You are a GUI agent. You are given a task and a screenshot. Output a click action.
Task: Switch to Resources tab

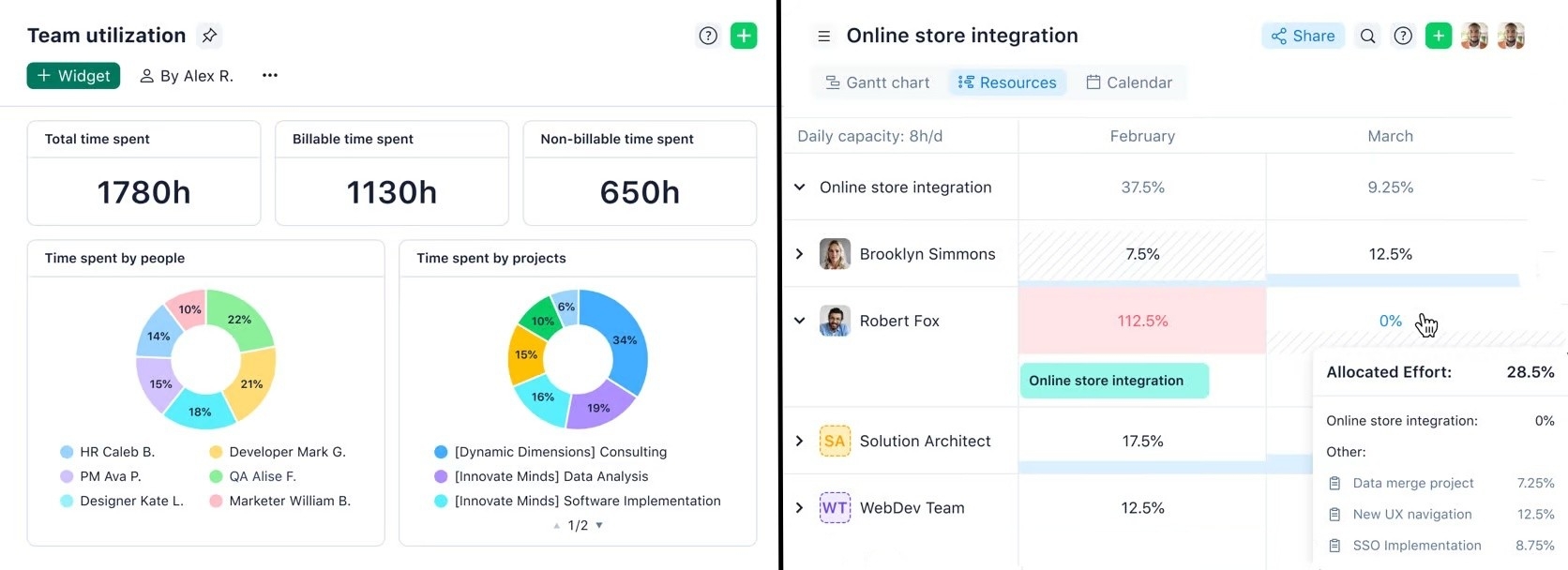pyautogui.click(x=1007, y=82)
